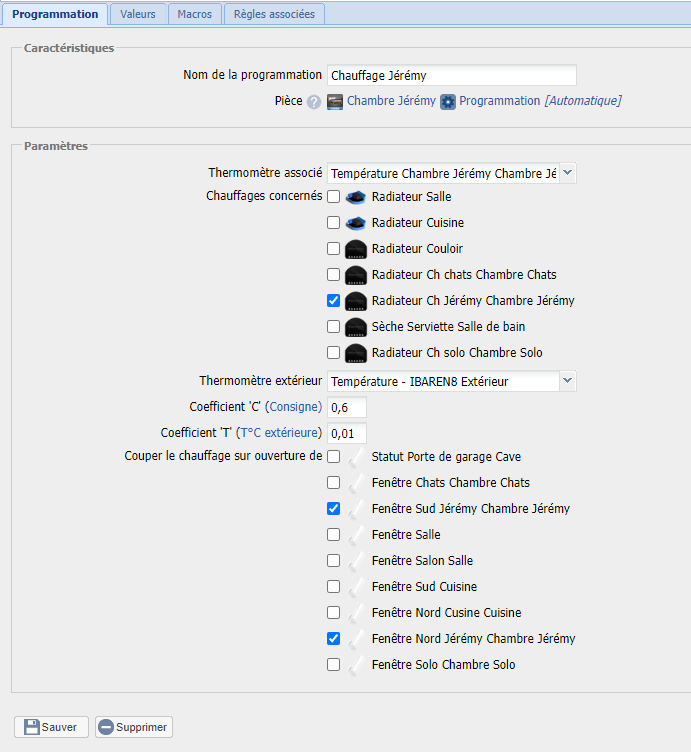
Task: Uncheck Radiateur Ch Jérémy Chambre Jérémy checkbox
Action: [333, 301]
